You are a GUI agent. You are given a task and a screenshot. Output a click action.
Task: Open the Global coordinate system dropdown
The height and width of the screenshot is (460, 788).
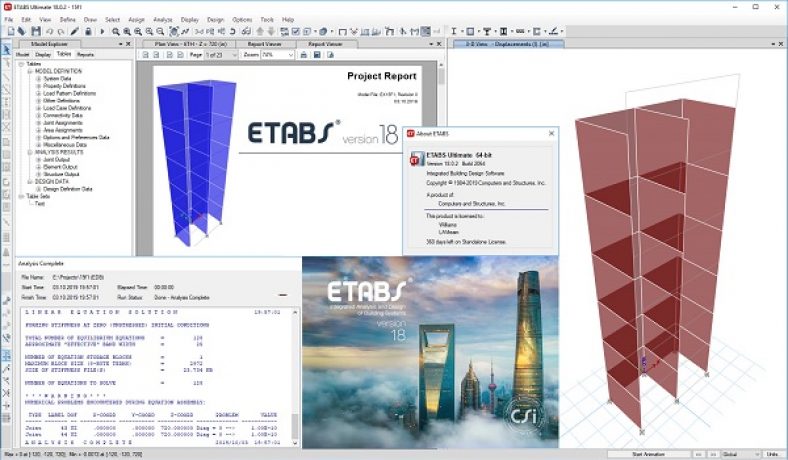click(x=741, y=454)
